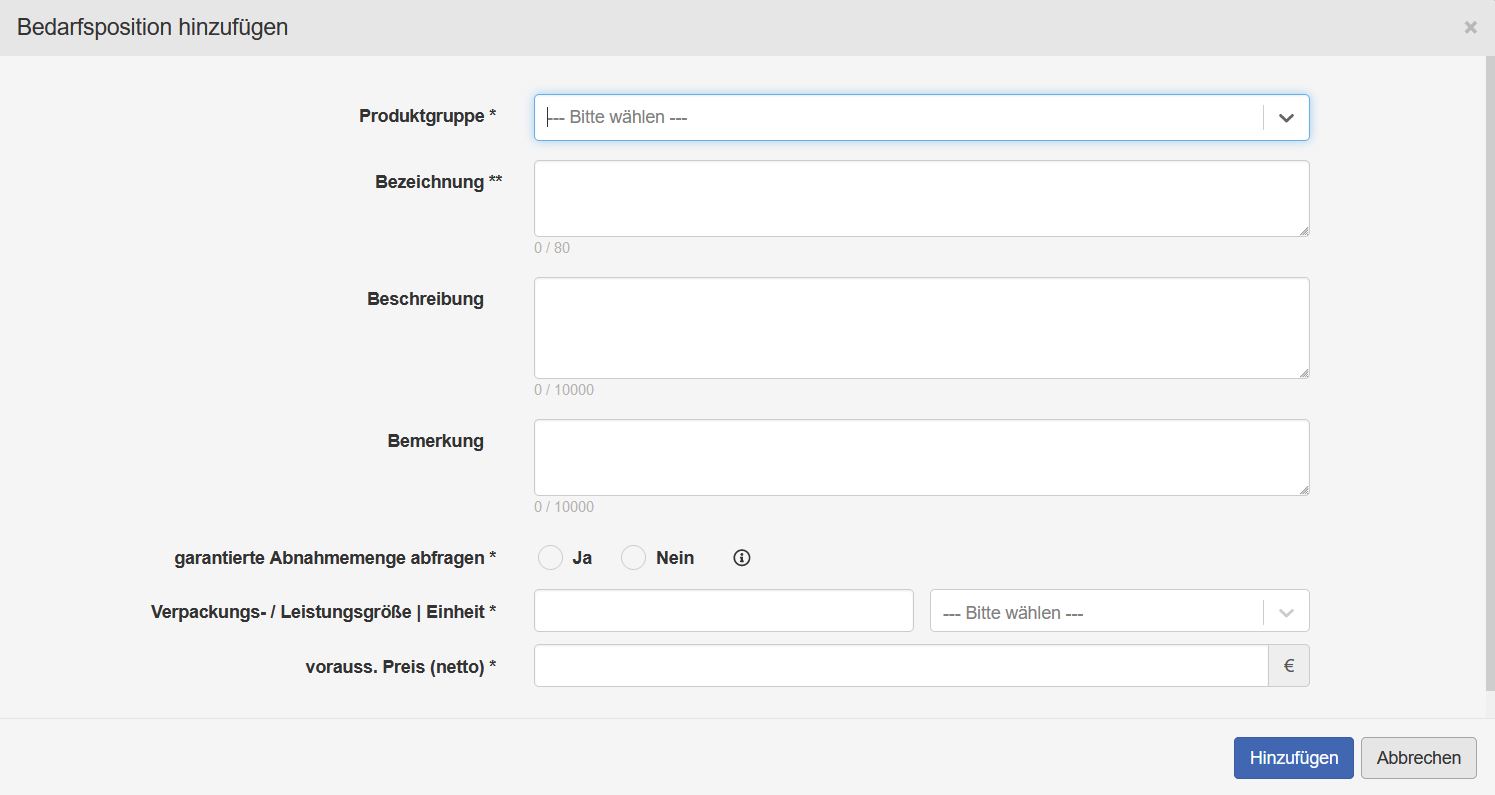Click the Abbrechen button
1495x795 pixels.
click(1418, 757)
